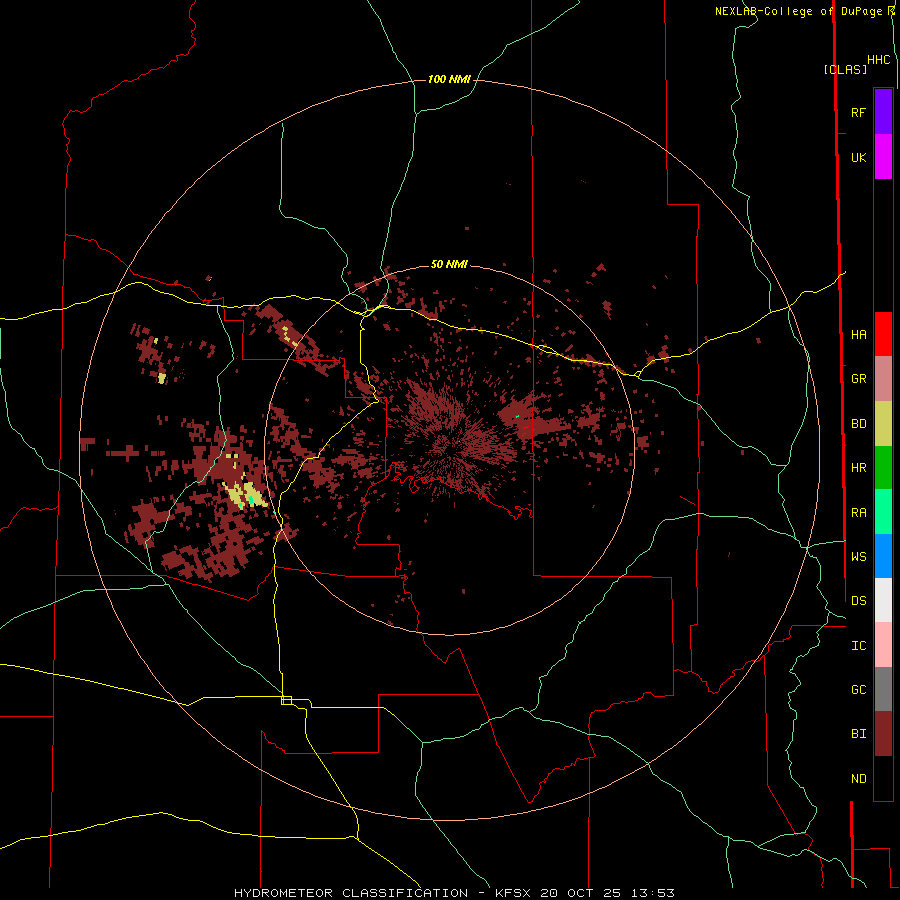Click the GR legend label

(858, 379)
